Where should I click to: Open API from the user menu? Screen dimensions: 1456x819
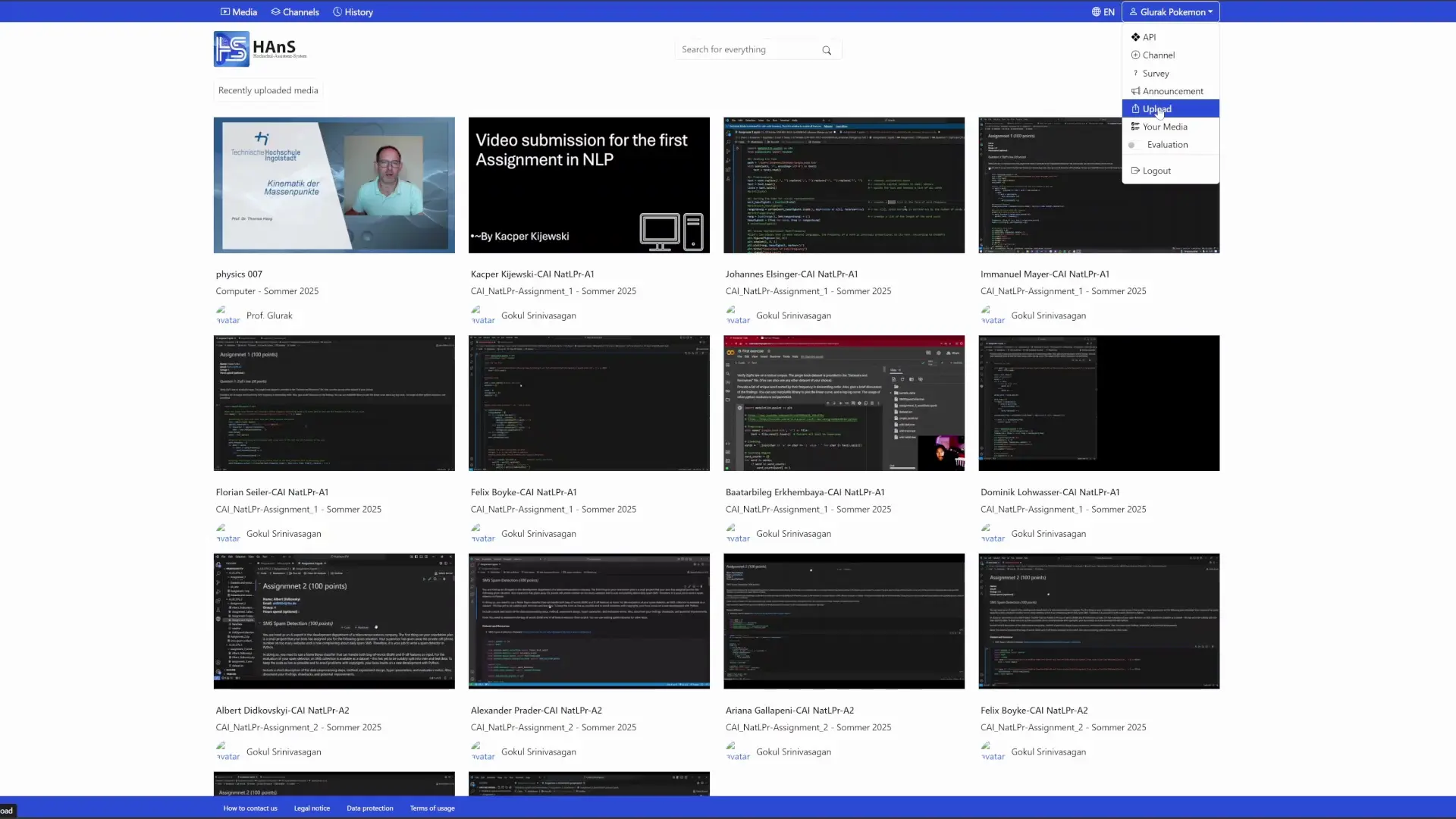pyautogui.click(x=1149, y=37)
